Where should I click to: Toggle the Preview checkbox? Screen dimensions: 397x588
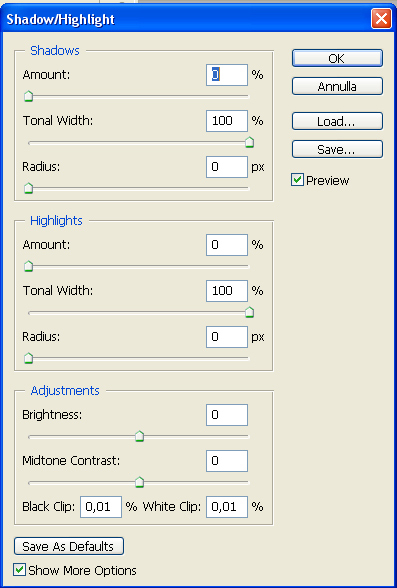point(297,180)
